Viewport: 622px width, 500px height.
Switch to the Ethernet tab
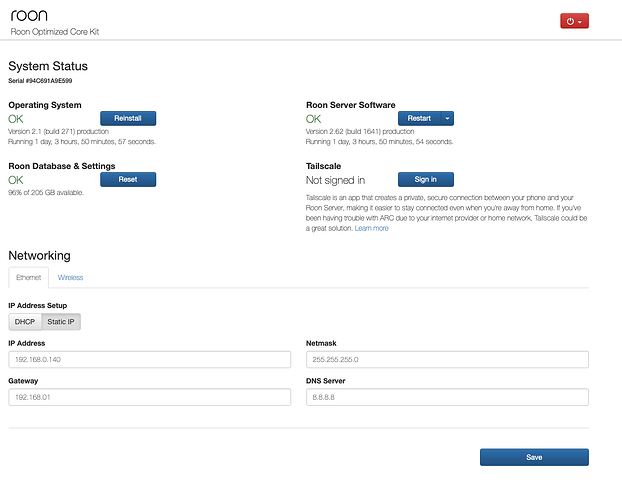point(28,277)
